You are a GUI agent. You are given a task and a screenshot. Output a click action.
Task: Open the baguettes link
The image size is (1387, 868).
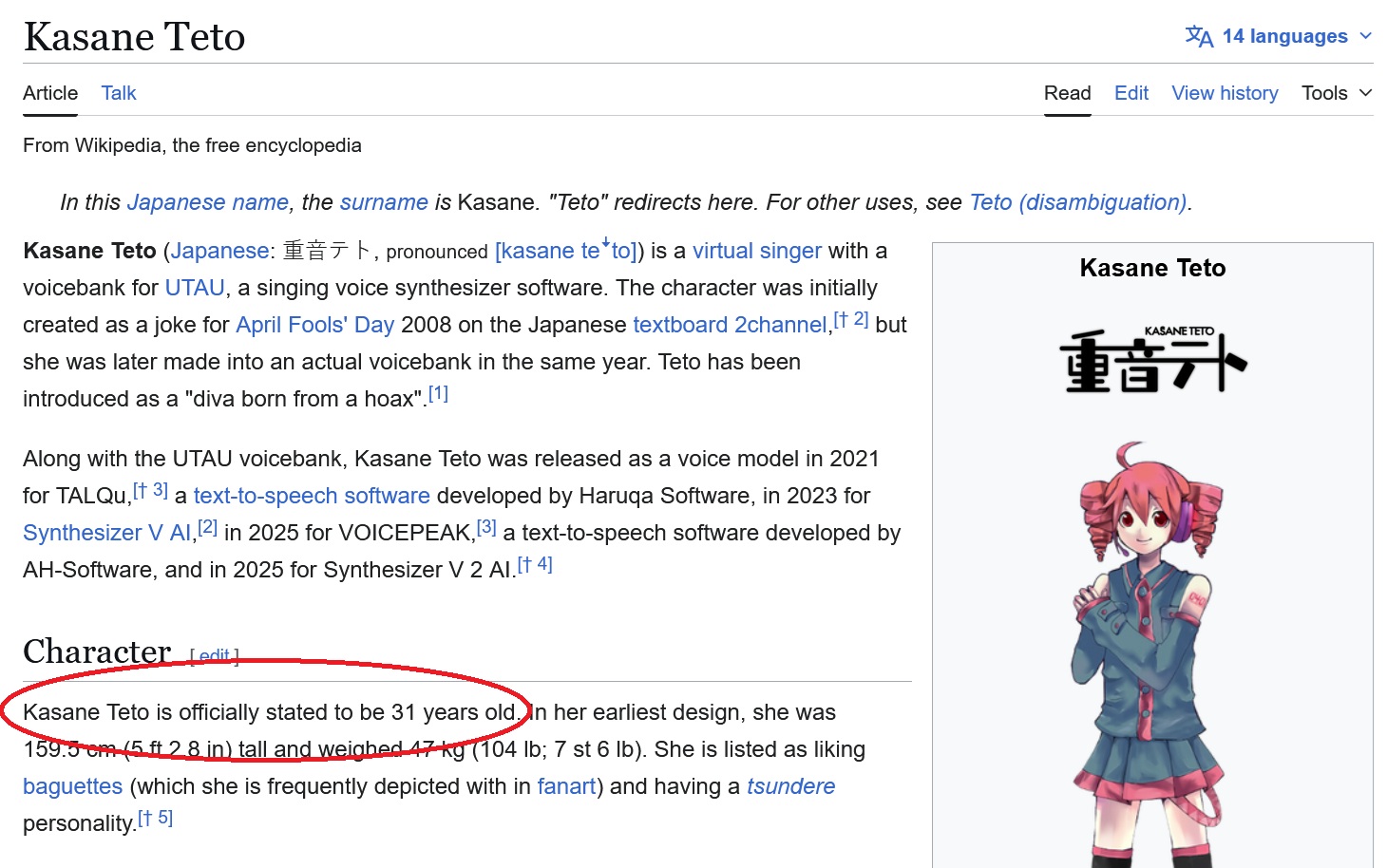pyautogui.click(x=73, y=786)
